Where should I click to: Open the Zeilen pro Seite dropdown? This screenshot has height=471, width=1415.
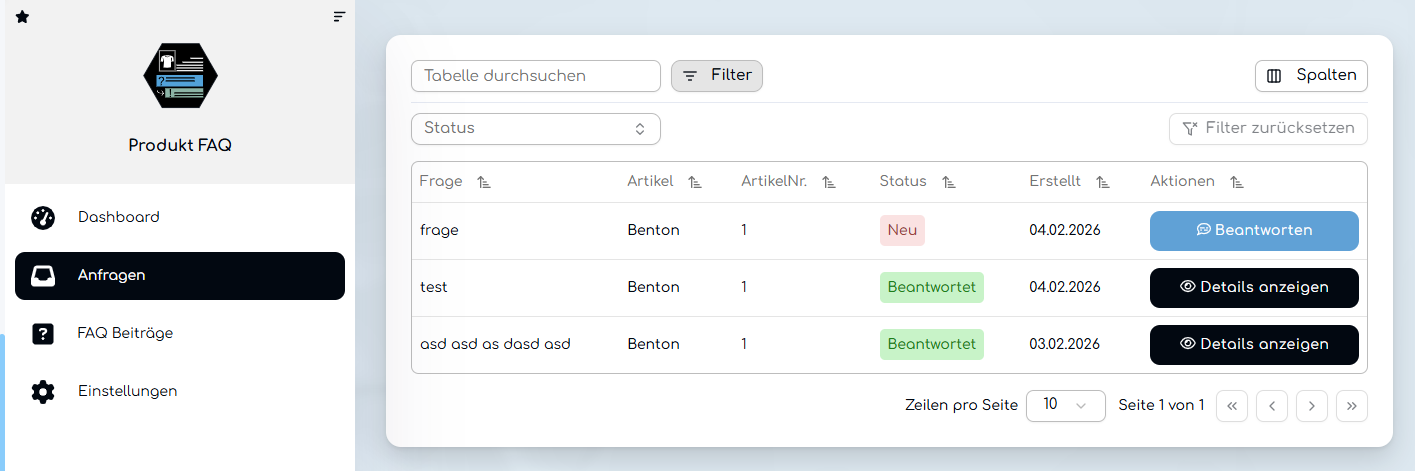pyautogui.click(x=1065, y=405)
